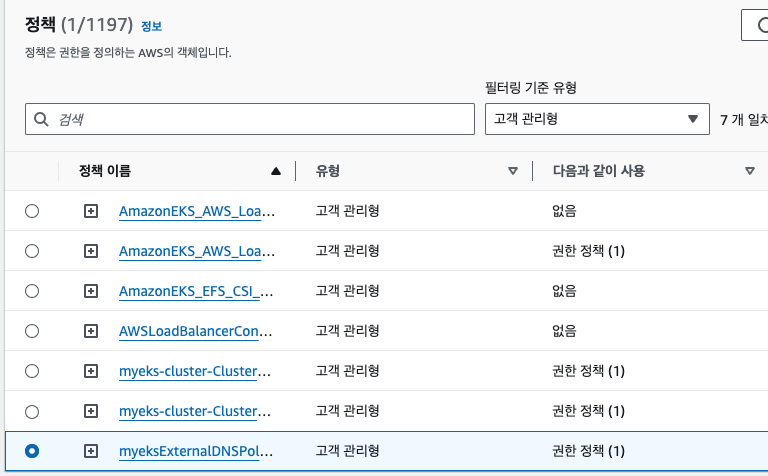
Task: Select the AmazonEKS_AWS_Loa radio with 권한 정책 (1)
Action: point(32,251)
